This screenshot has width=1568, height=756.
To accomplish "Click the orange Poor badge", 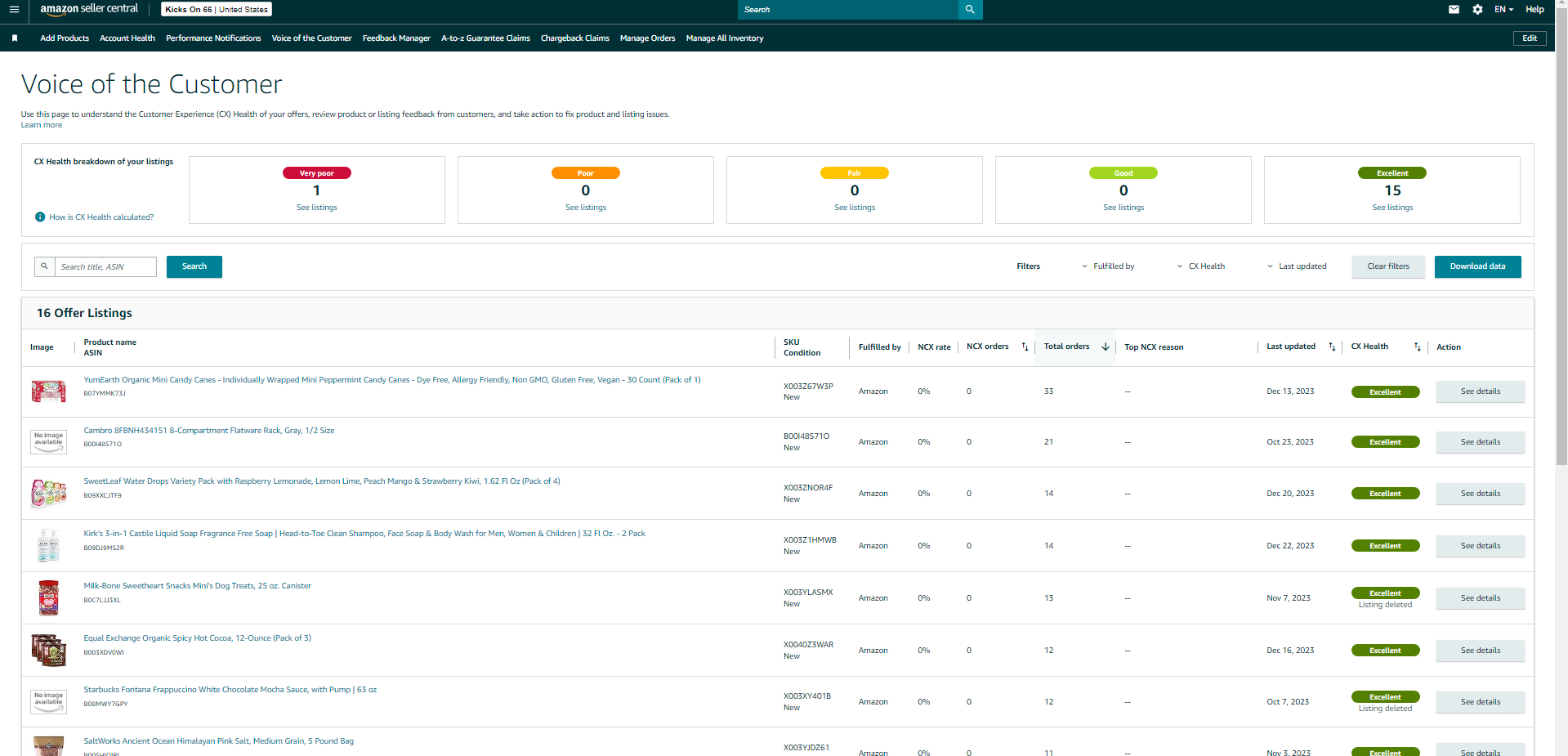I will [586, 173].
